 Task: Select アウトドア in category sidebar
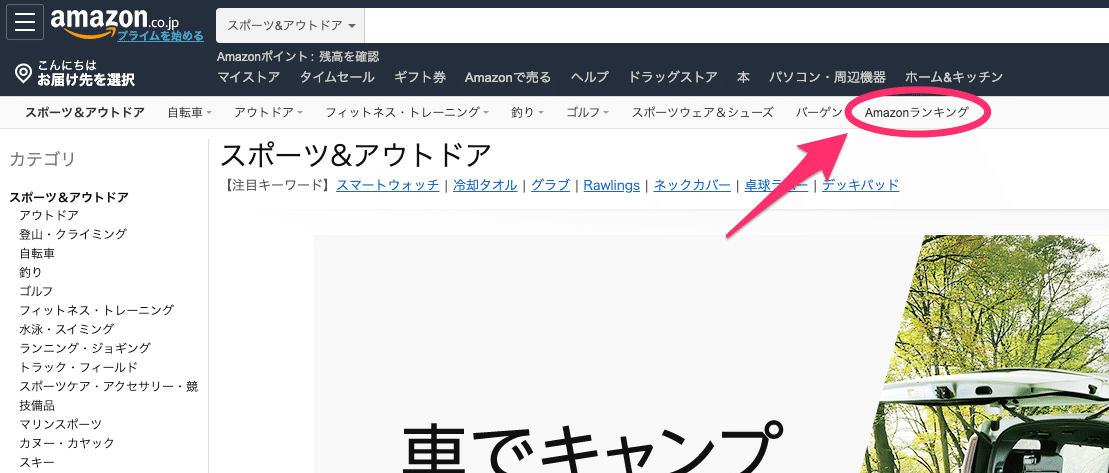tap(49, 215)
